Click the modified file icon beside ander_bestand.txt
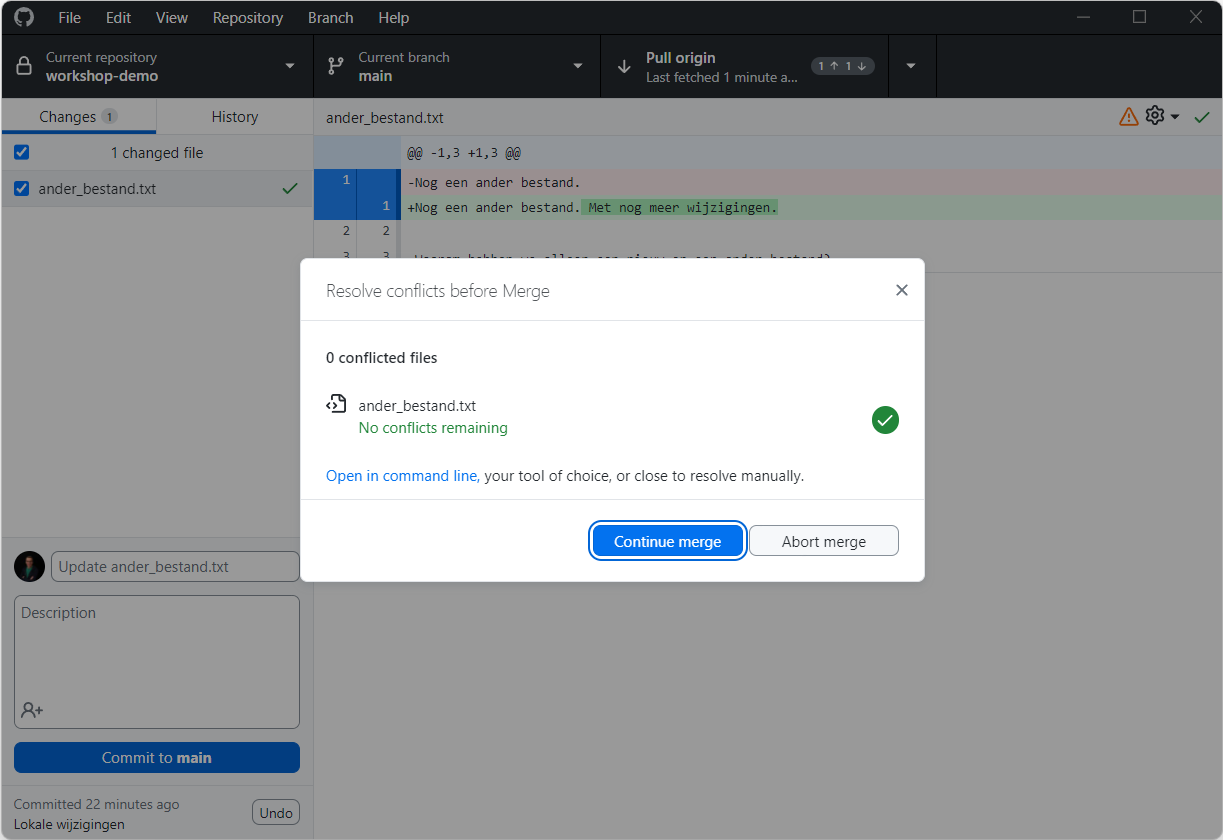The width and height of the screenshot is (1223, 840). point(337,404)
